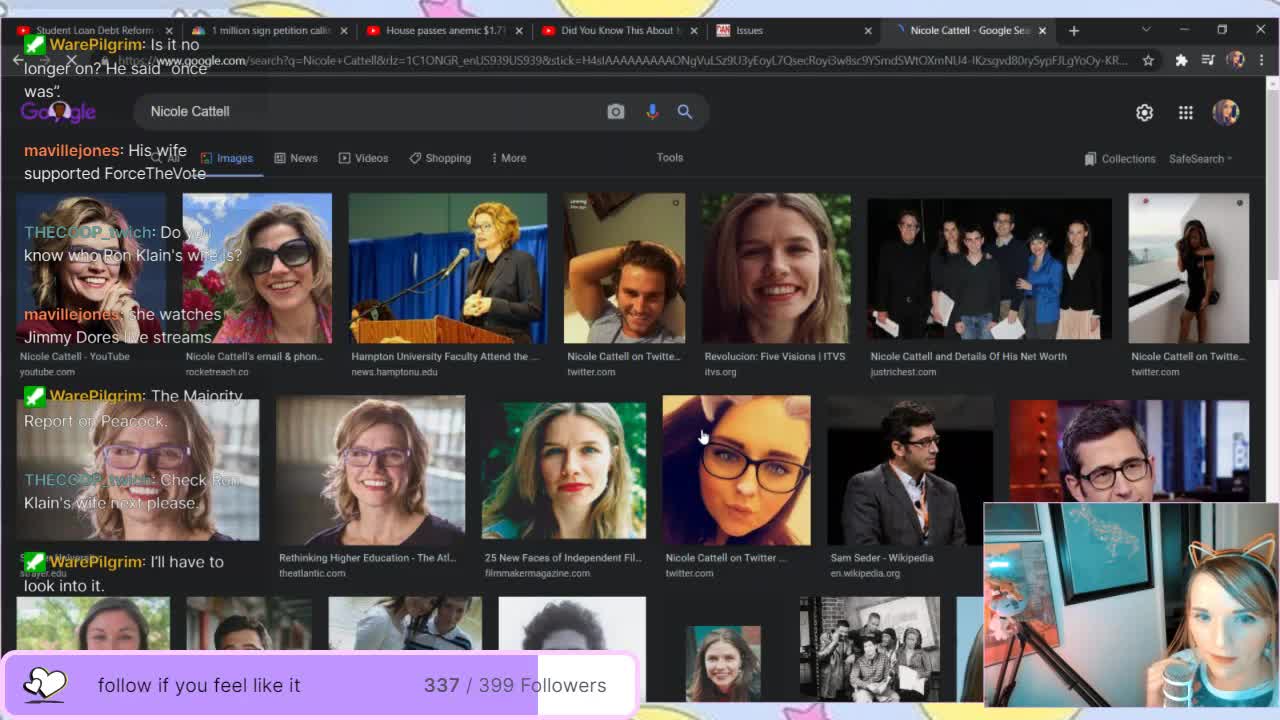Image resolution: width=1280 pixels, height=720 pixels.
Task: Open 25 New Faces of Independent Film image
Action: pos(564,470)
